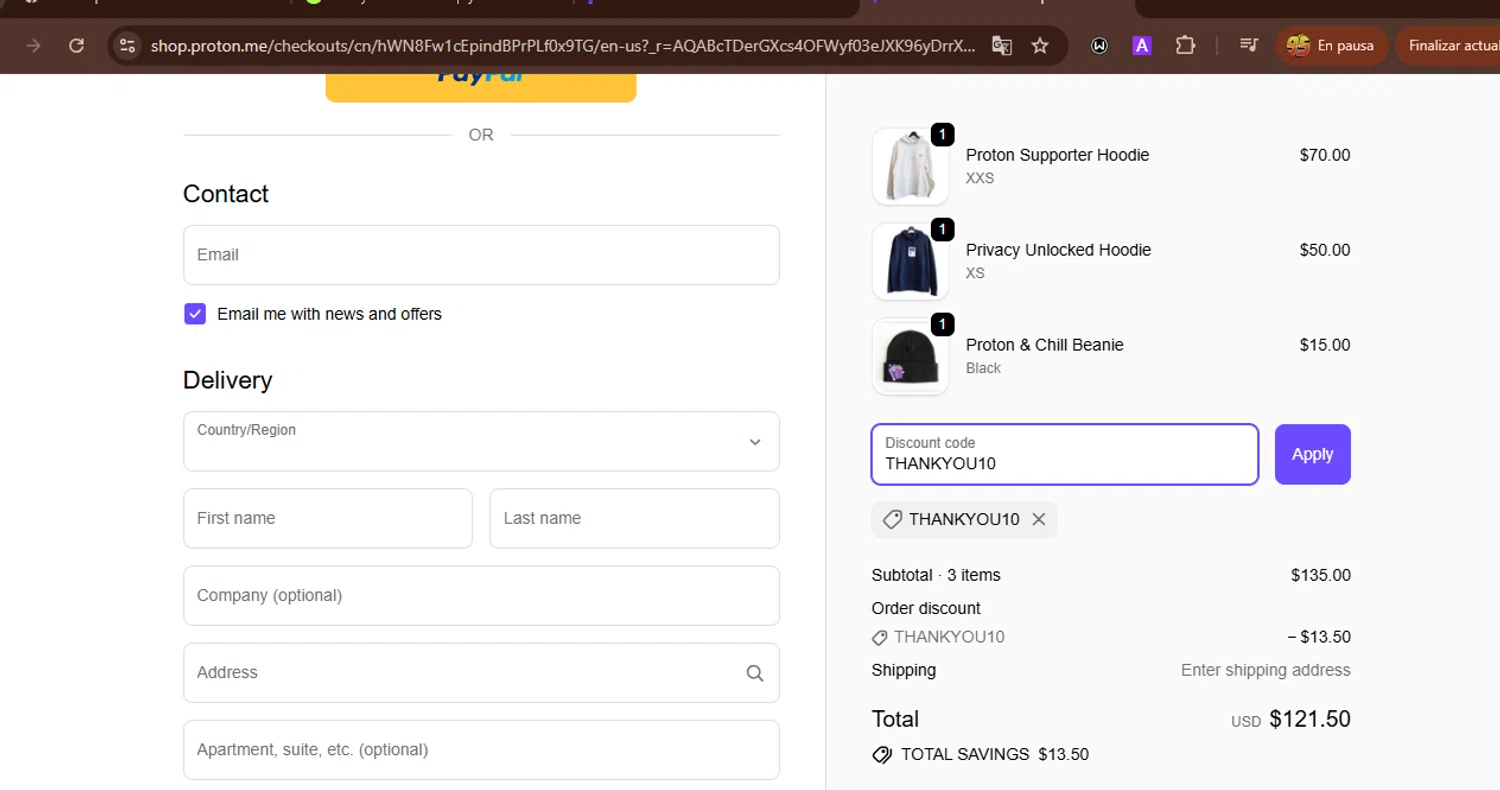The height and width of the screenshot is (790, 1500).
Task: Open the Country/Region dropdown
Action: click(481, 441)
